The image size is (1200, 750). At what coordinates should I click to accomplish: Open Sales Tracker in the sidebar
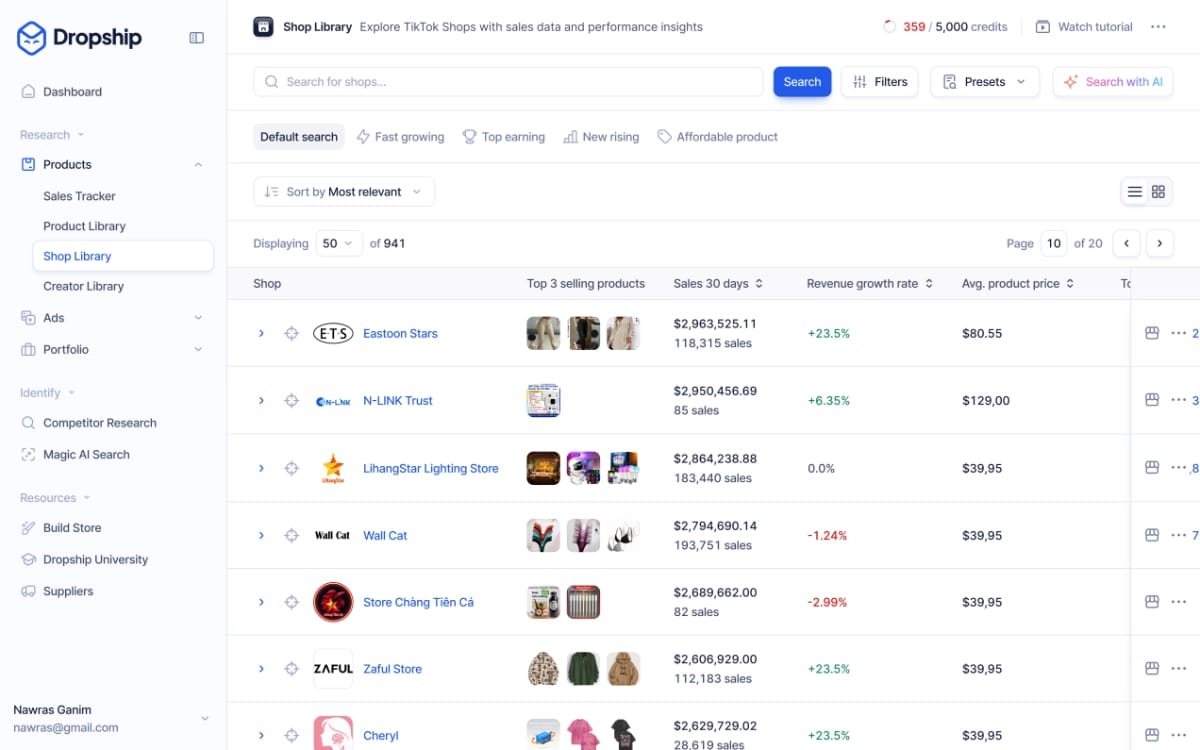coord(79,196)
